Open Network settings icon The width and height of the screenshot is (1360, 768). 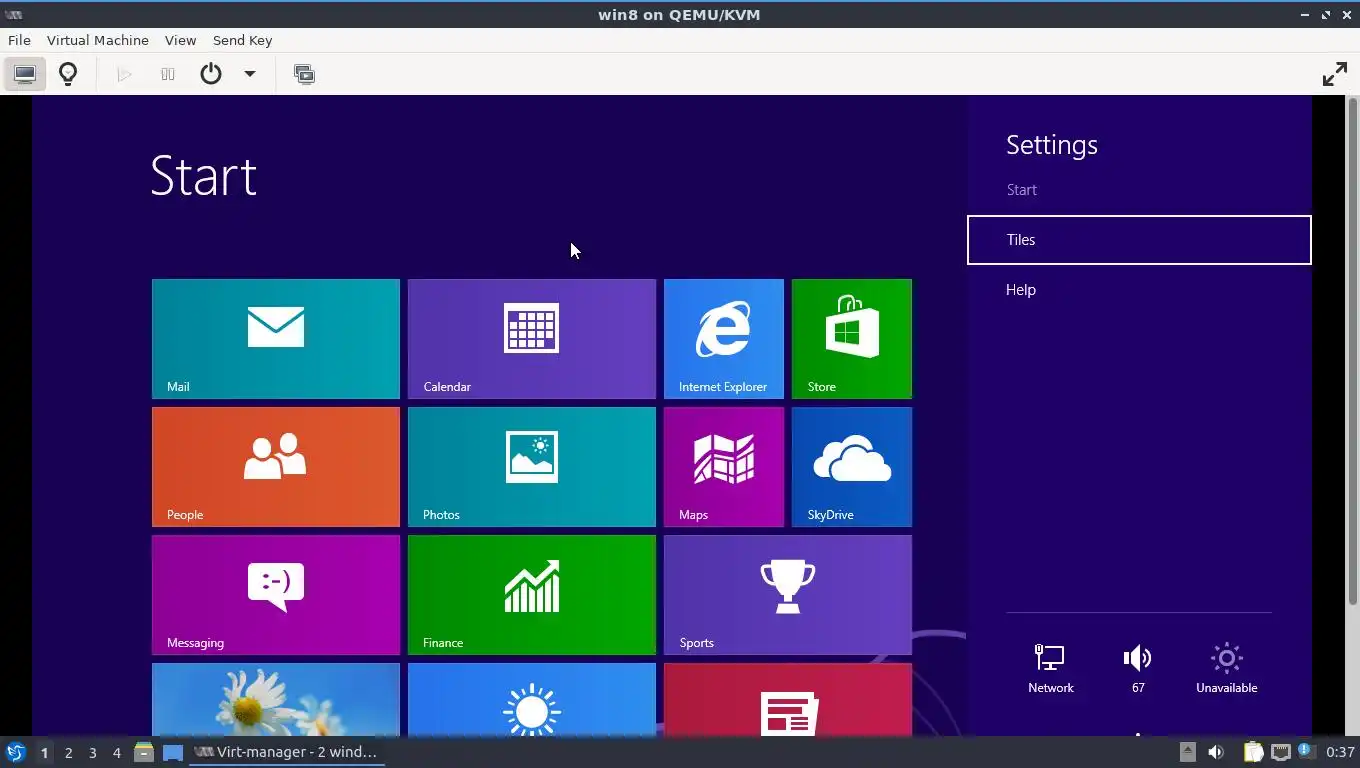click(1050, 668)
